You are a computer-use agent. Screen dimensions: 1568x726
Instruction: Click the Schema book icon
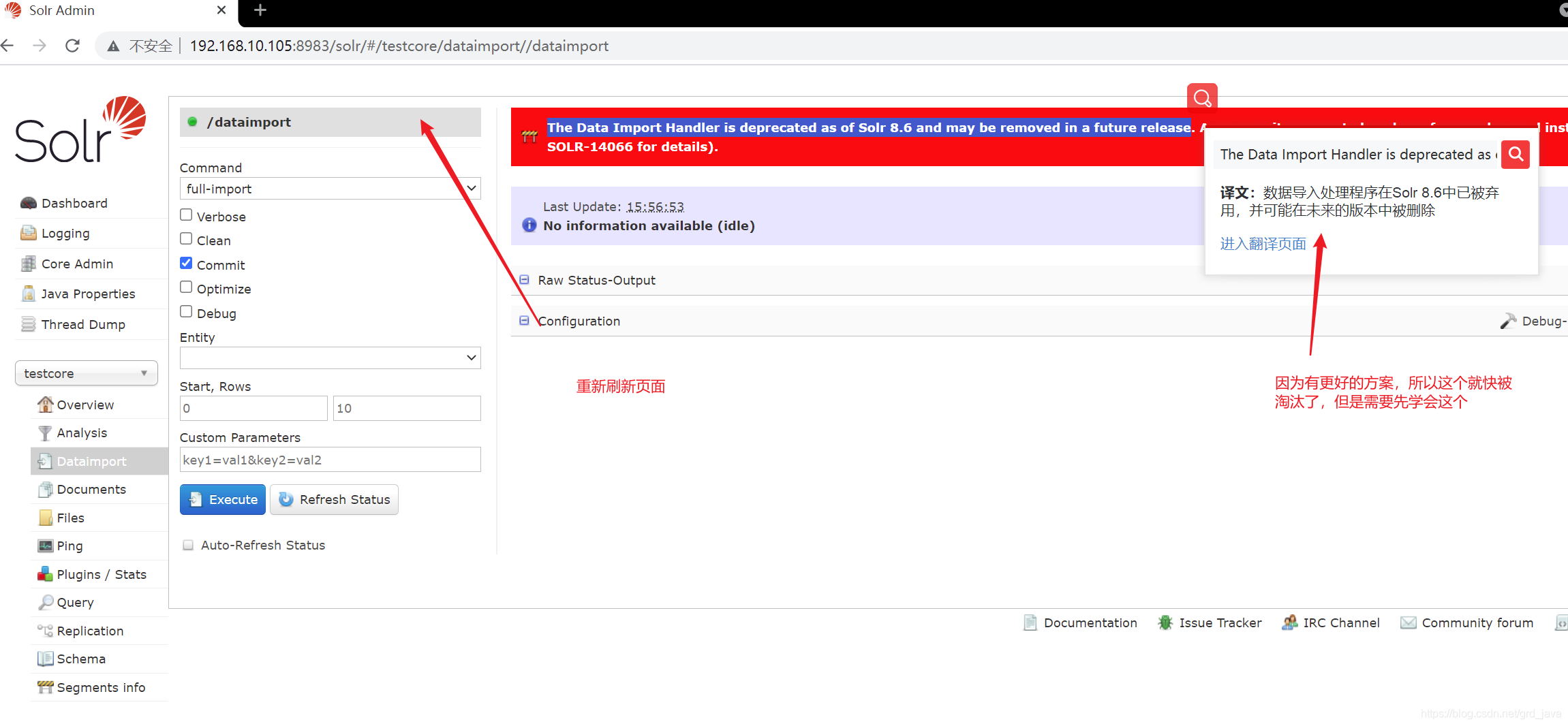coord(45,659)
